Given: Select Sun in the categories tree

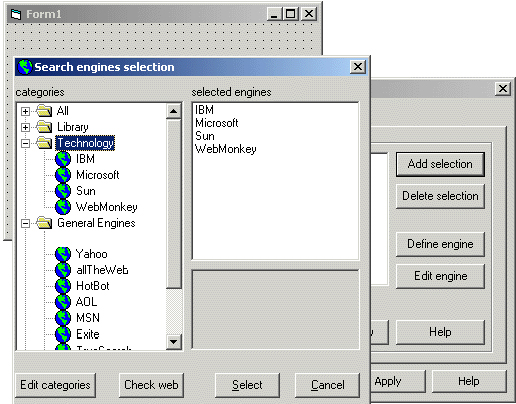Looking at the screenshot, I should click(x=86, y=191).
